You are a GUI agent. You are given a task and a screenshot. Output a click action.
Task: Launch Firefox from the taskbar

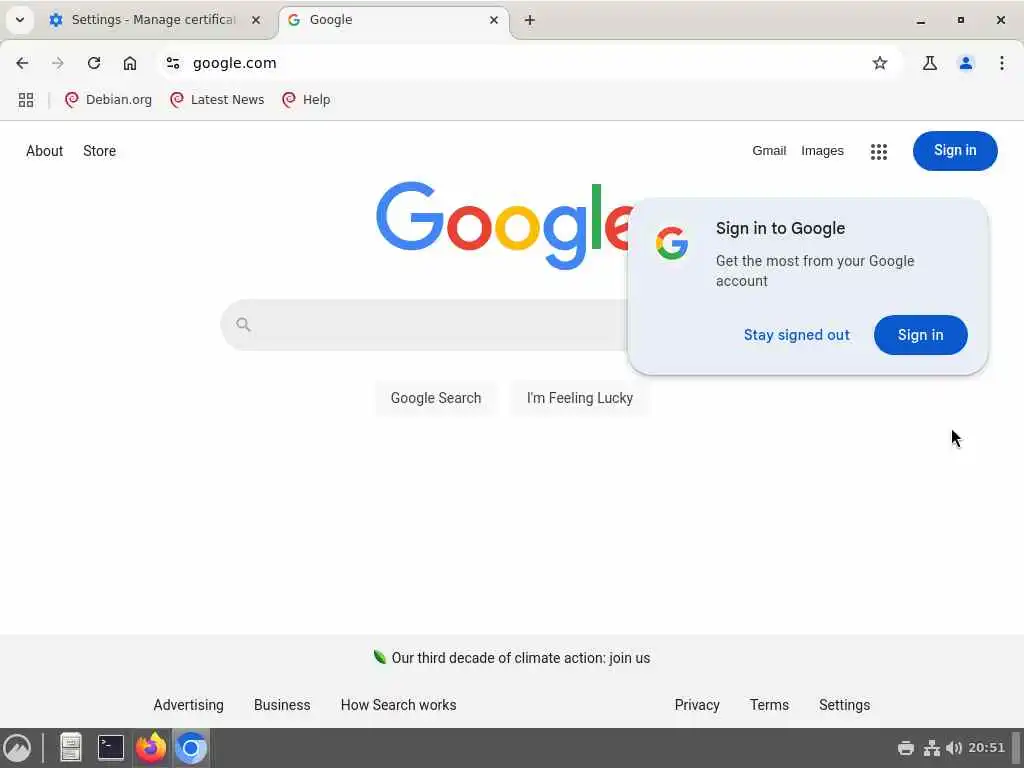click(151, 748)
